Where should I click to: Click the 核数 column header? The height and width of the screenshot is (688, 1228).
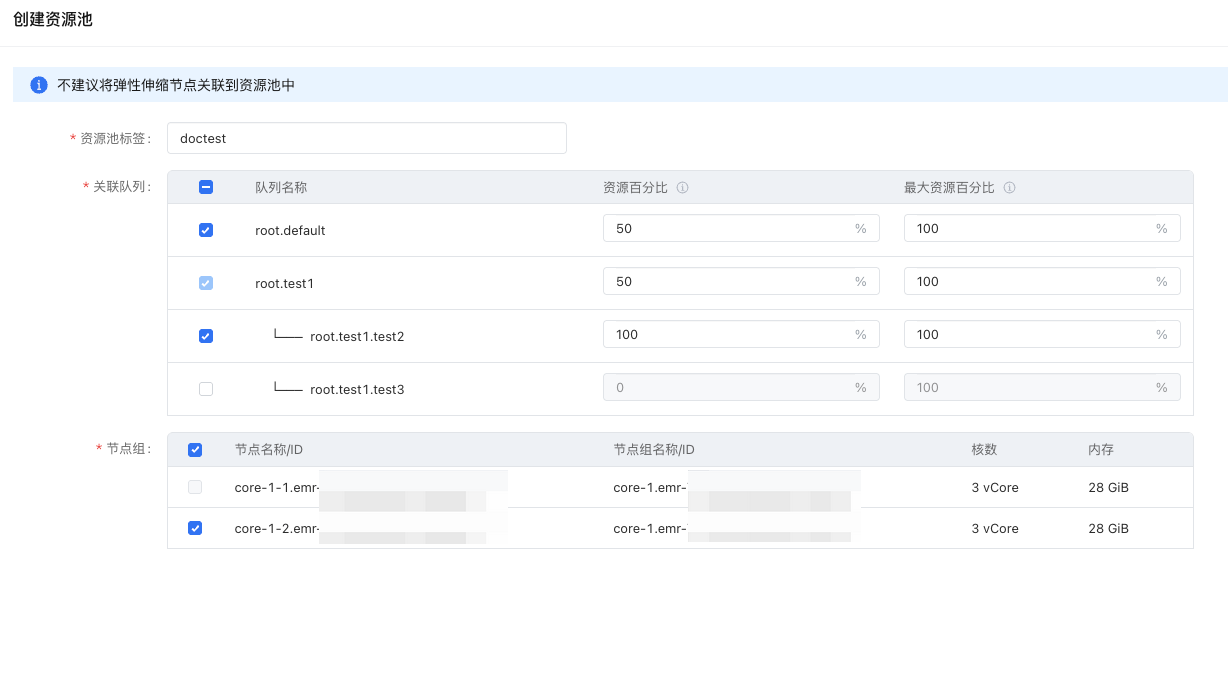point(984,450)
